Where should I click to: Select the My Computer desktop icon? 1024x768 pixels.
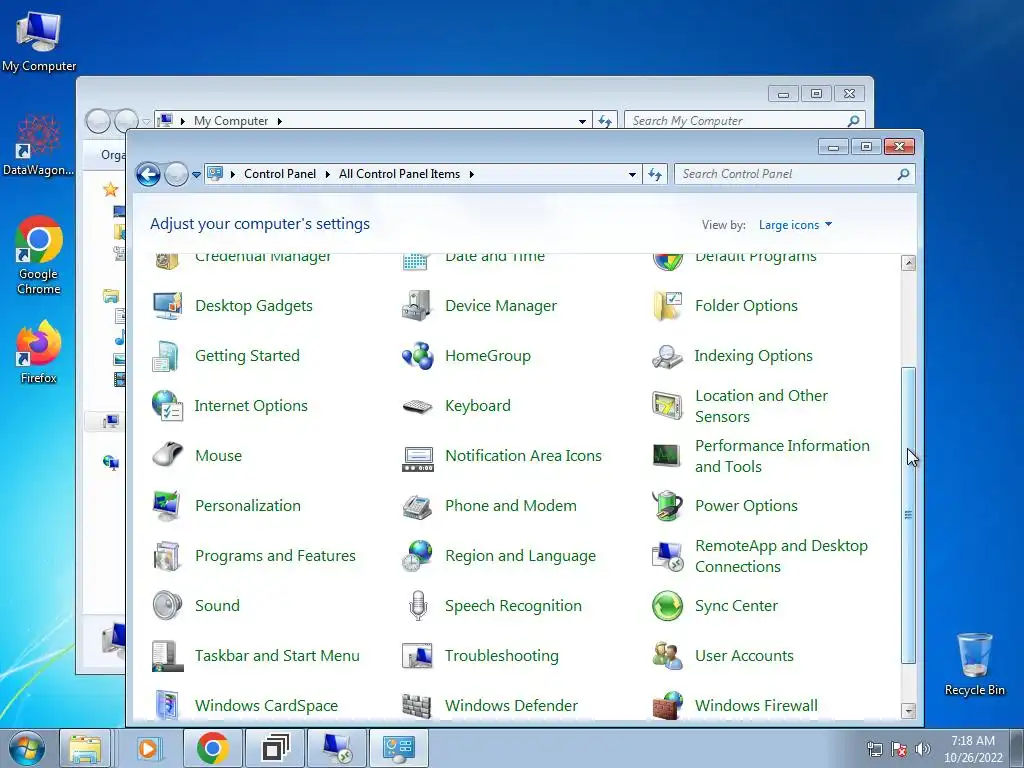coord(39,41)
